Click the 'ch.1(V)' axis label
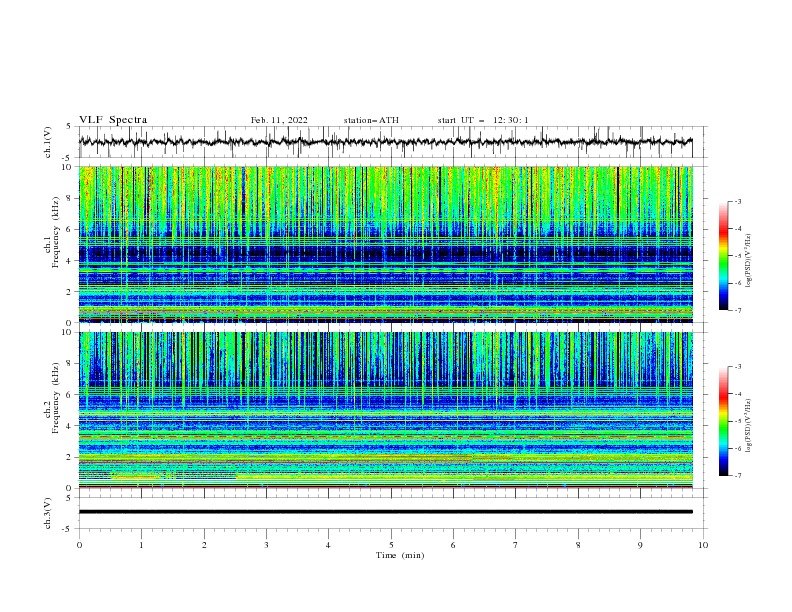 click(48, 142)
